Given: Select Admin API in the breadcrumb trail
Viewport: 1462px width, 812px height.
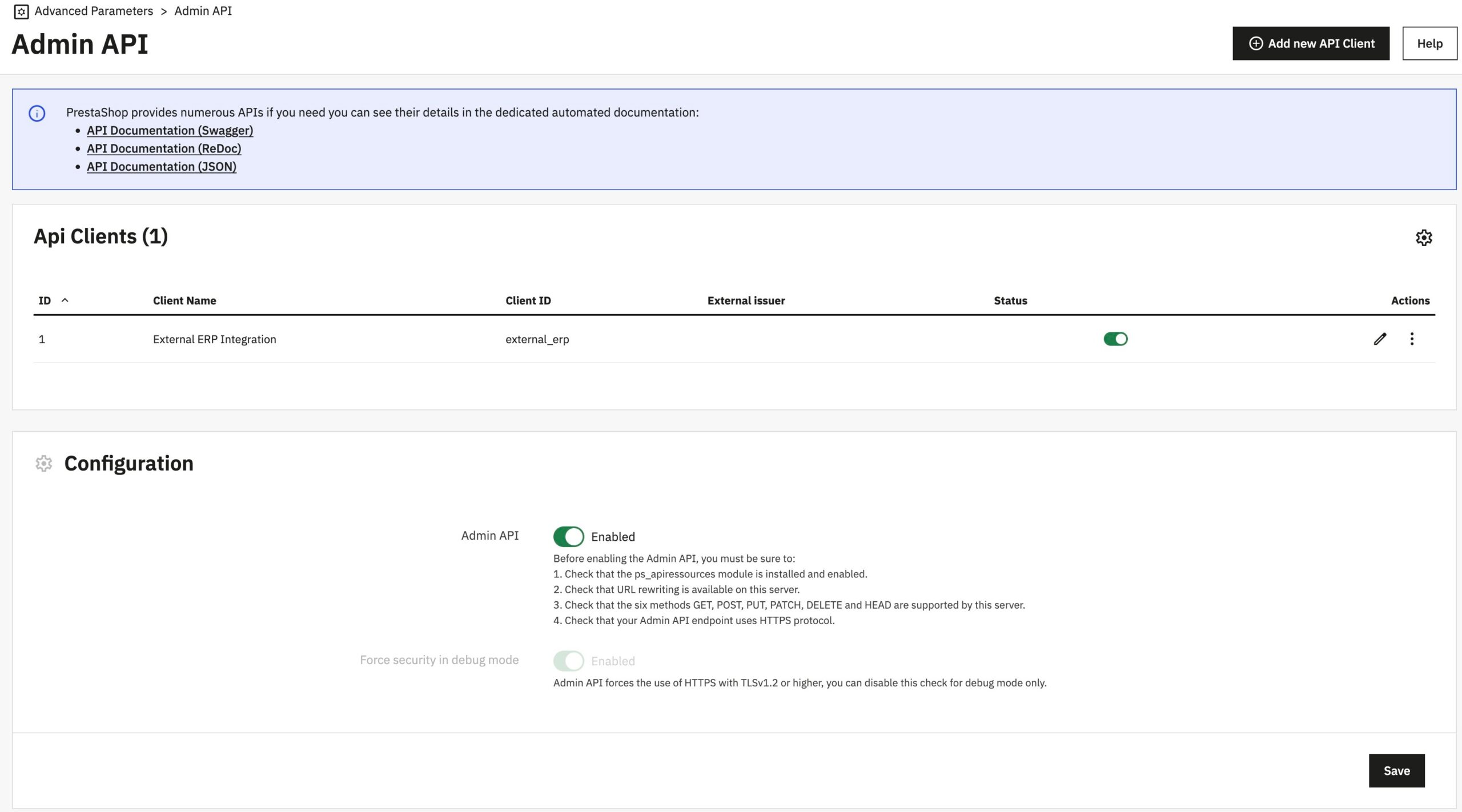Looking at the screenshot, I should [x=203, y=11].
